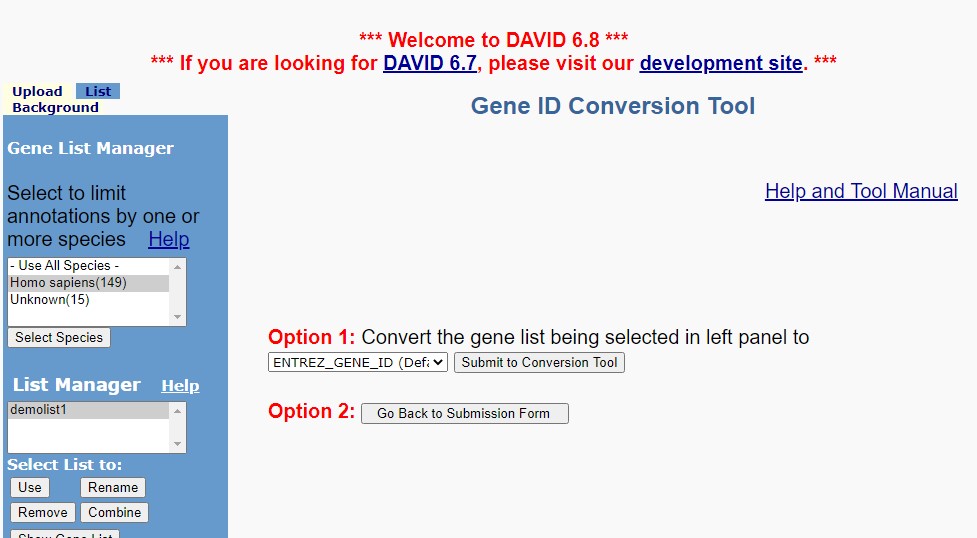Visit the development site link
Image resolution: width=977 pixels, height=538 pixels.
(721, 63)
